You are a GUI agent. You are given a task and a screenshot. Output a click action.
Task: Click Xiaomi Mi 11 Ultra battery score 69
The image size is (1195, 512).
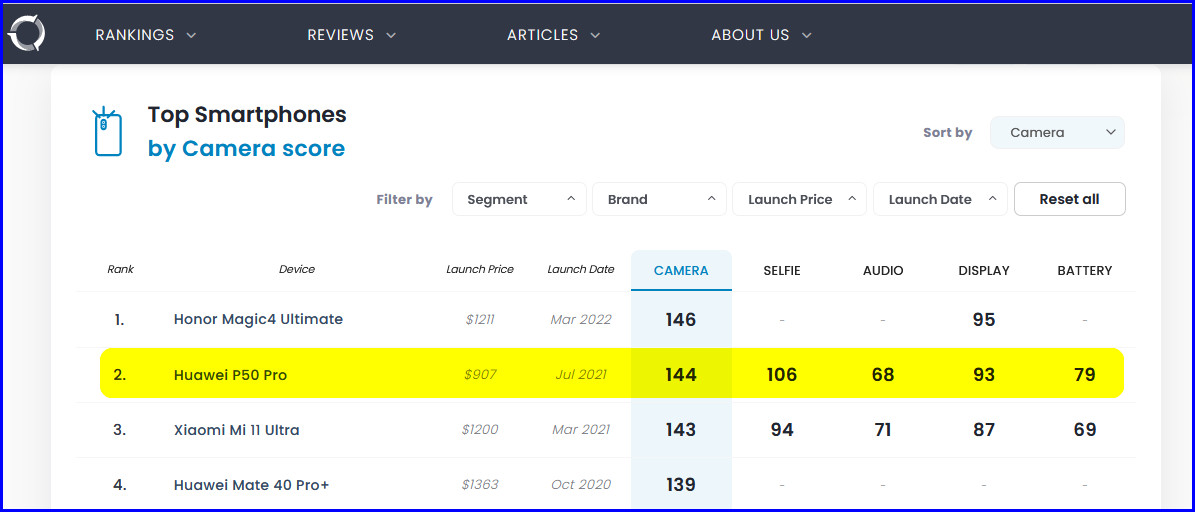(1084, 430)
